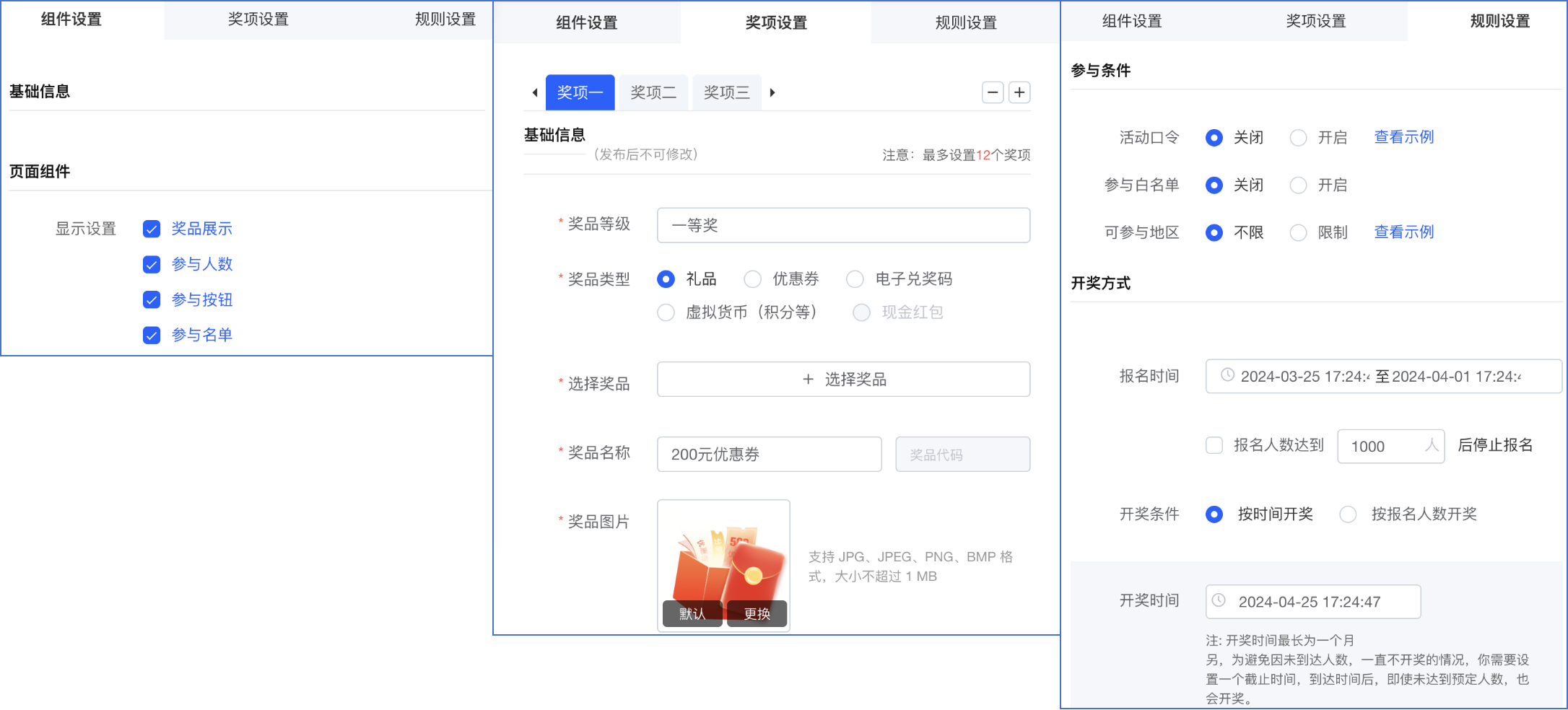Viewport: 1568px width, 710px height.
Task: Click 查看示例 link next to 活动口令
Action: (x=1403, y=137)
